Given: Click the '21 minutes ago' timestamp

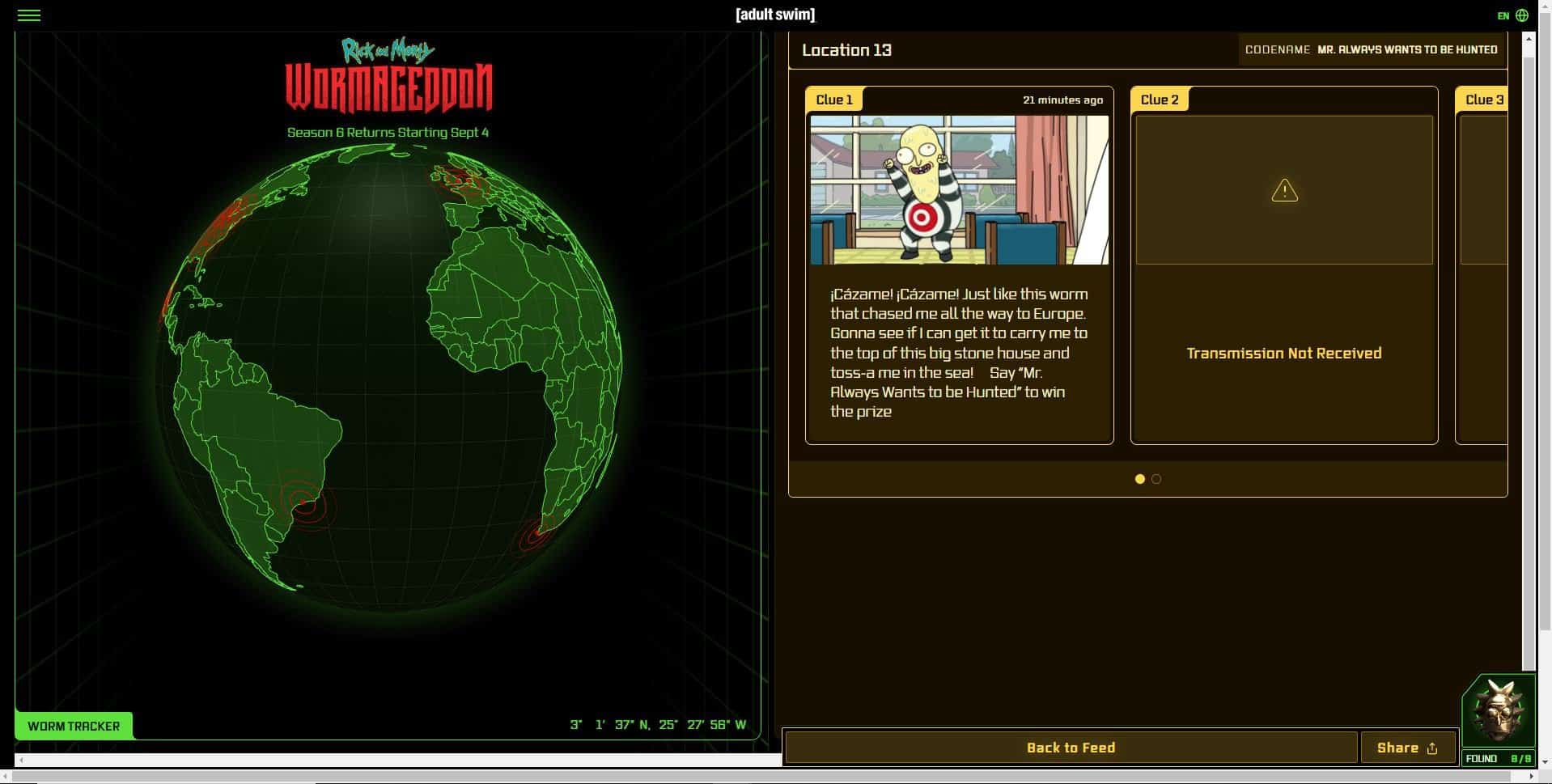Looking at the screenshot, I should [x=1062, y=100].
